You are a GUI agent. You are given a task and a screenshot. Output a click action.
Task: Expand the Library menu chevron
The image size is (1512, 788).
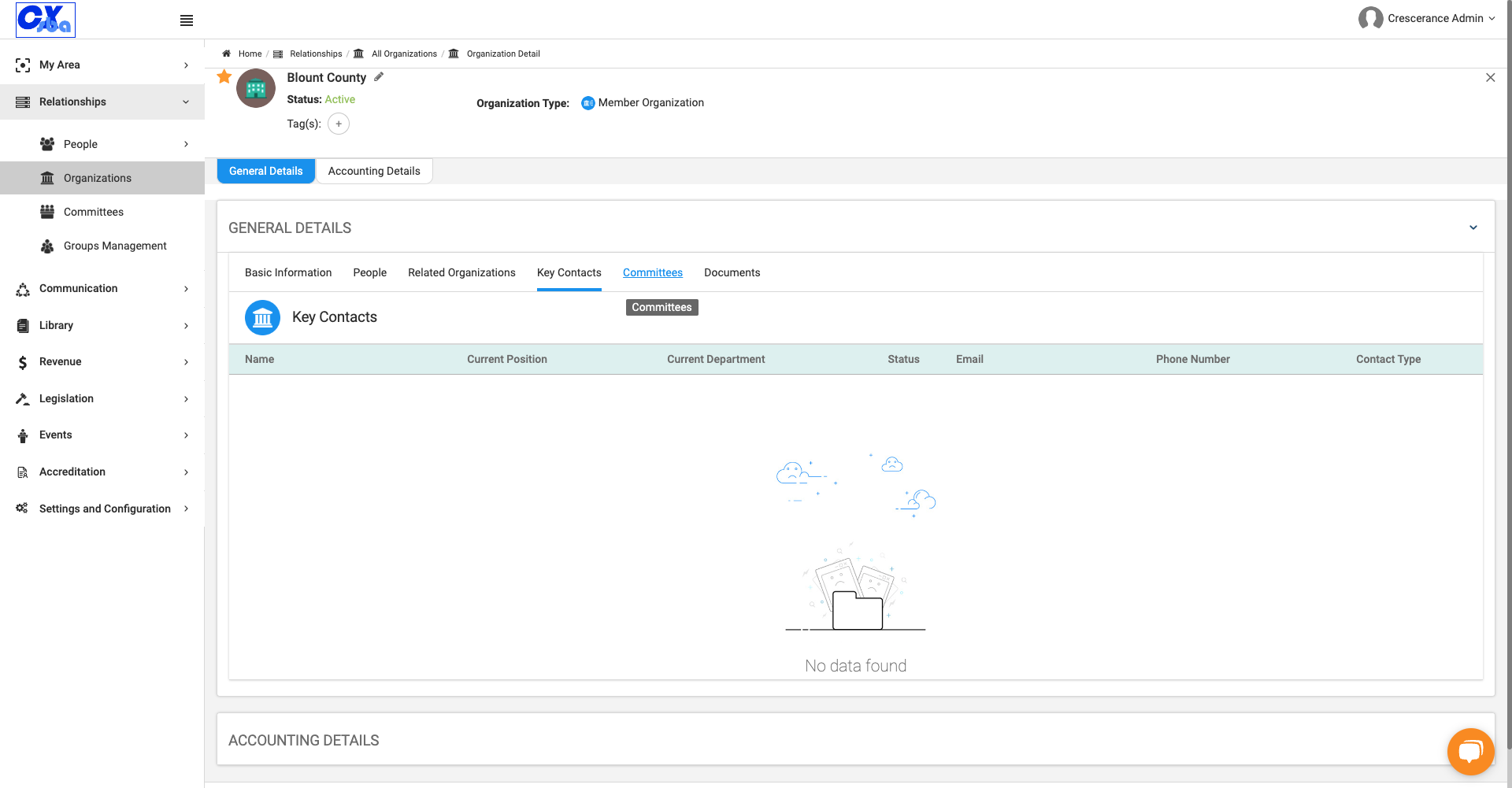click(x=186, y=326)
